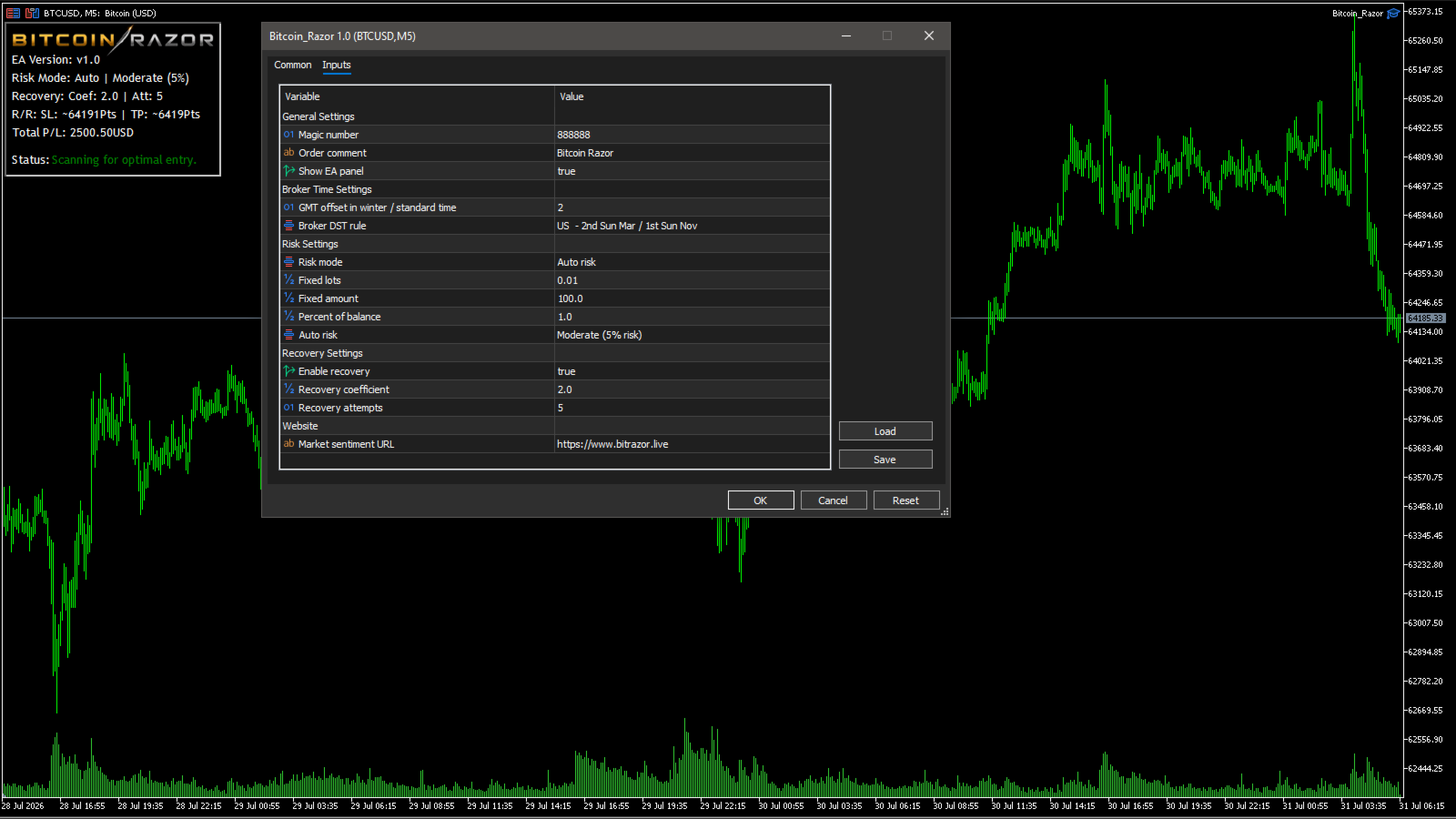
Task: Click the Bitcoin_Razor label at chart corner
Action: tap(1358, 14)
